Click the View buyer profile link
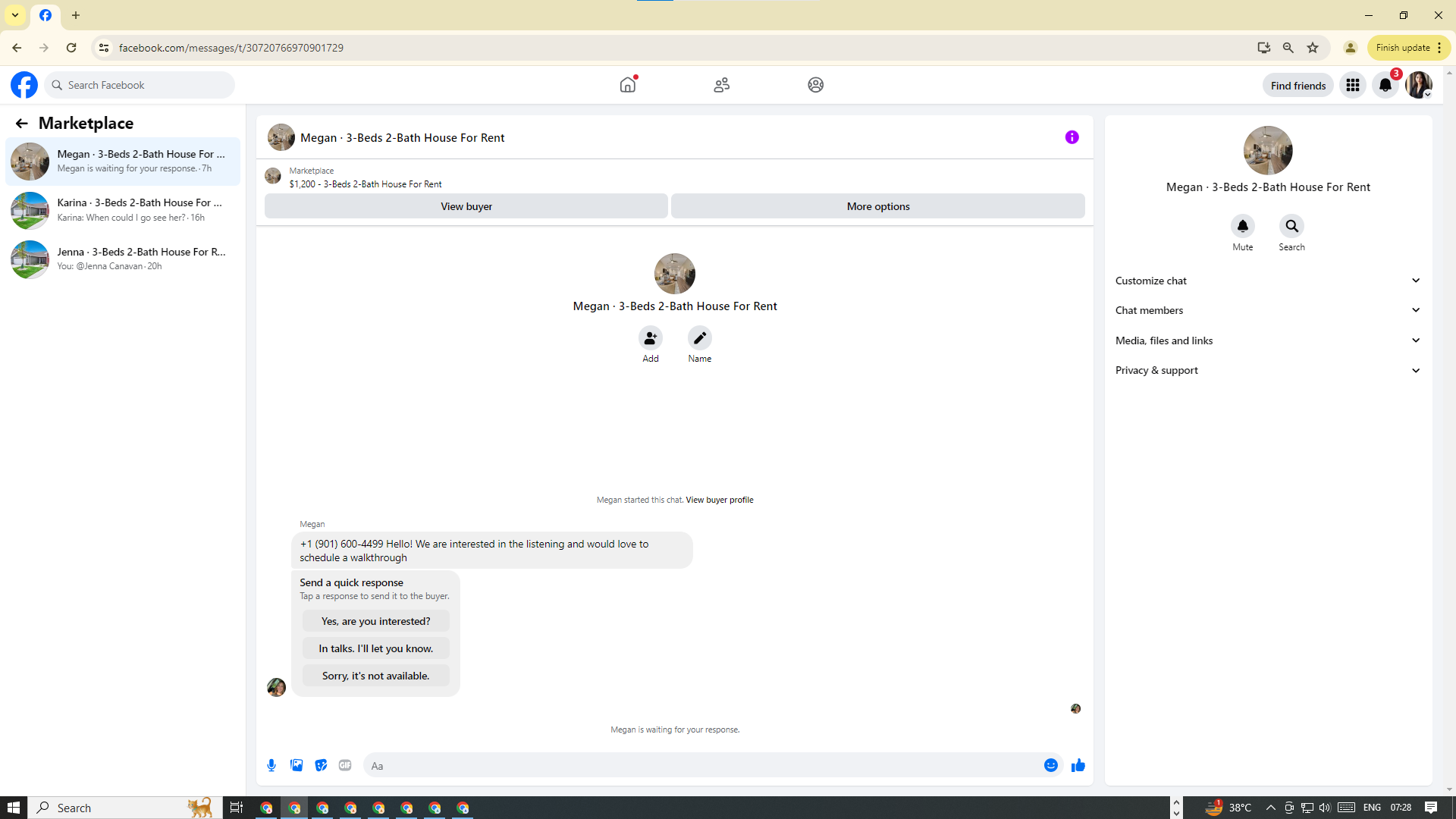Screen dimensions: 1456x819 coord(719,500)
